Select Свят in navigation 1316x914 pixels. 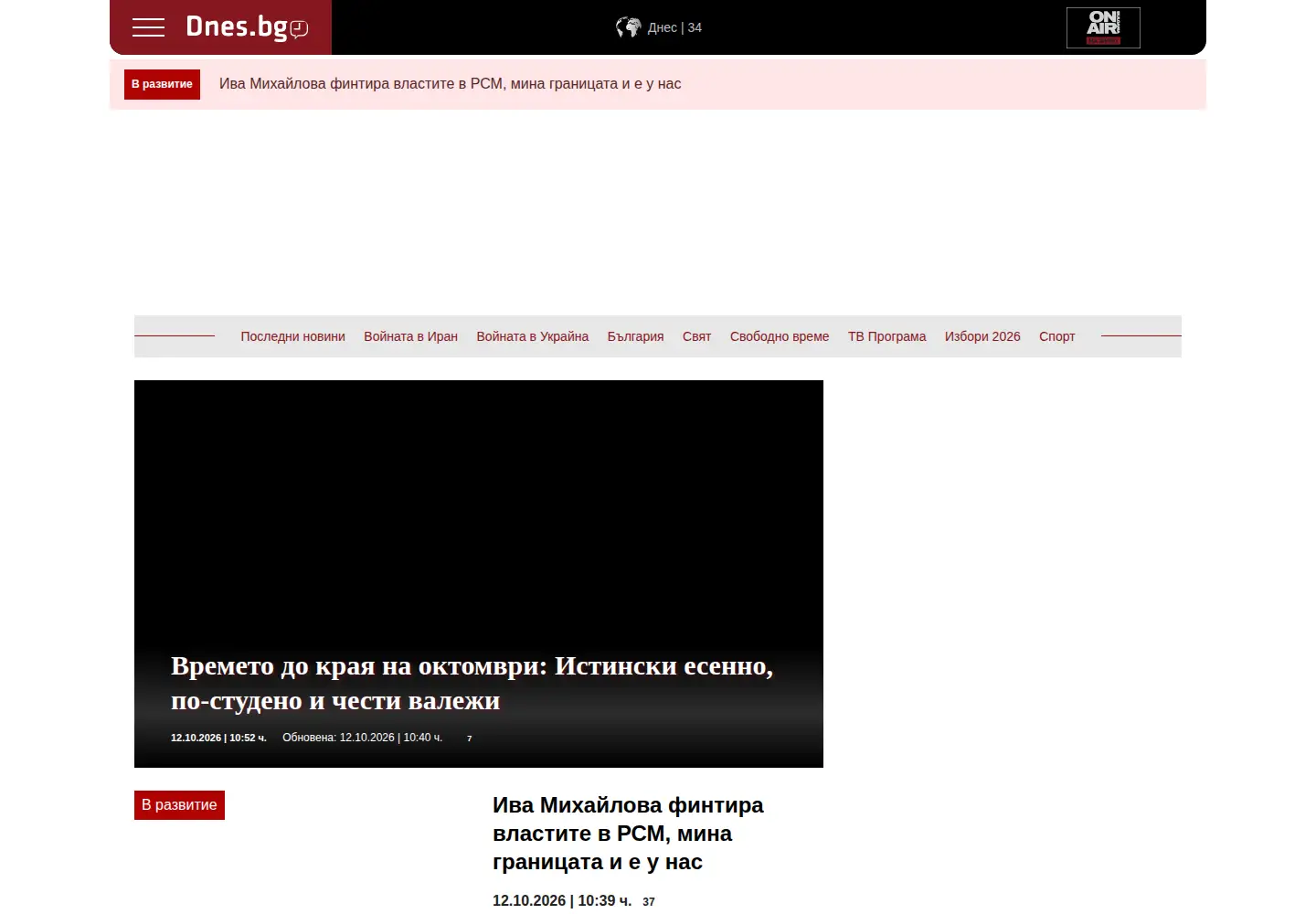point(696,336)
